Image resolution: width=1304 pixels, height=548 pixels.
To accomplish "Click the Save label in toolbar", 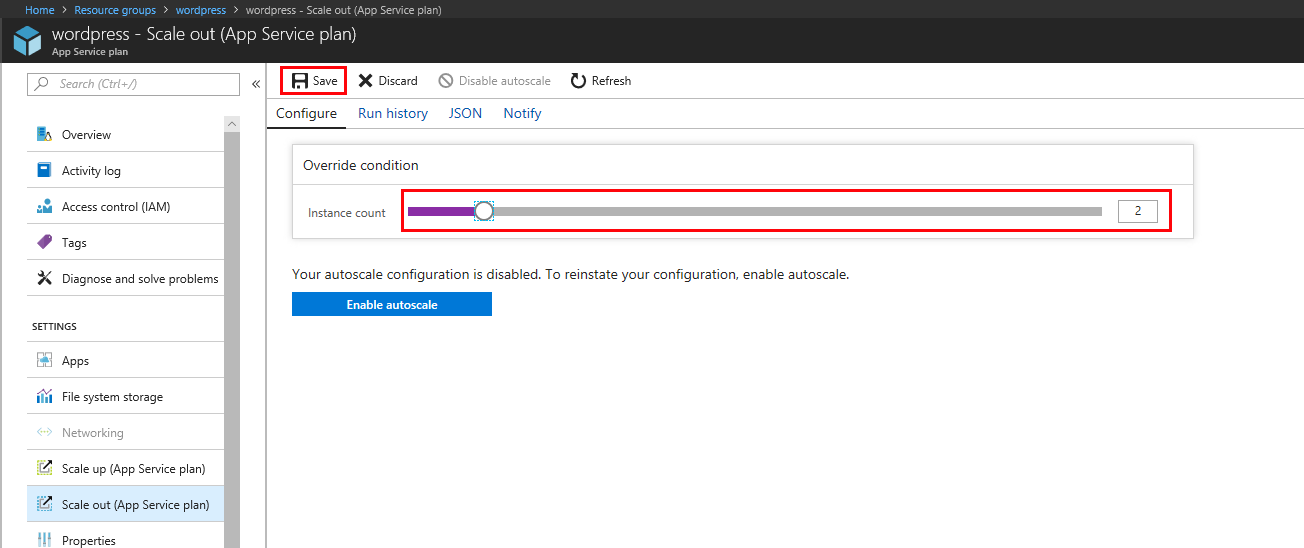I will coord(325,81).
